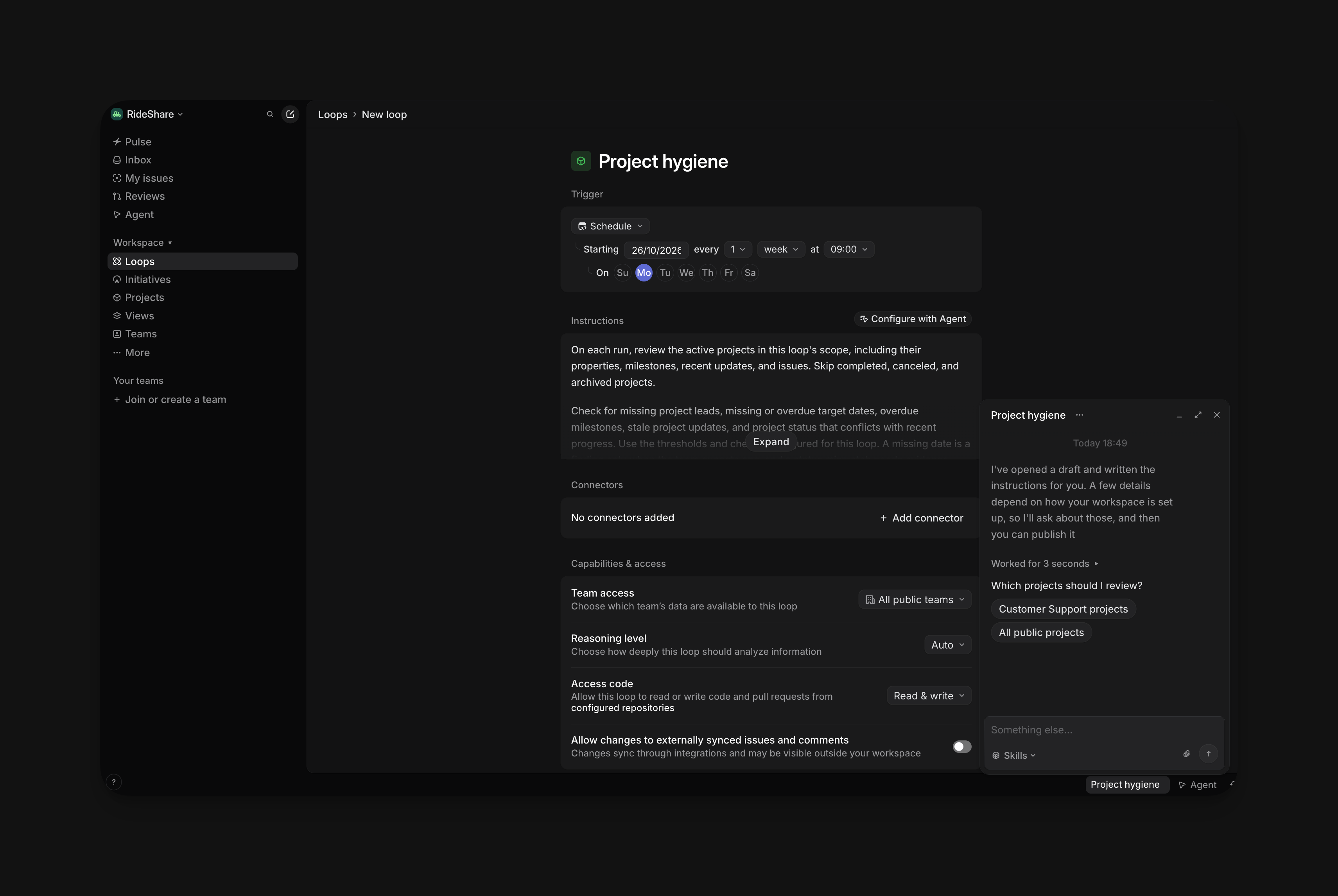Click the help question mark icon
The height and width of the screenshot is (896, 1338).
pyautogui.click(x=114, y=782)
